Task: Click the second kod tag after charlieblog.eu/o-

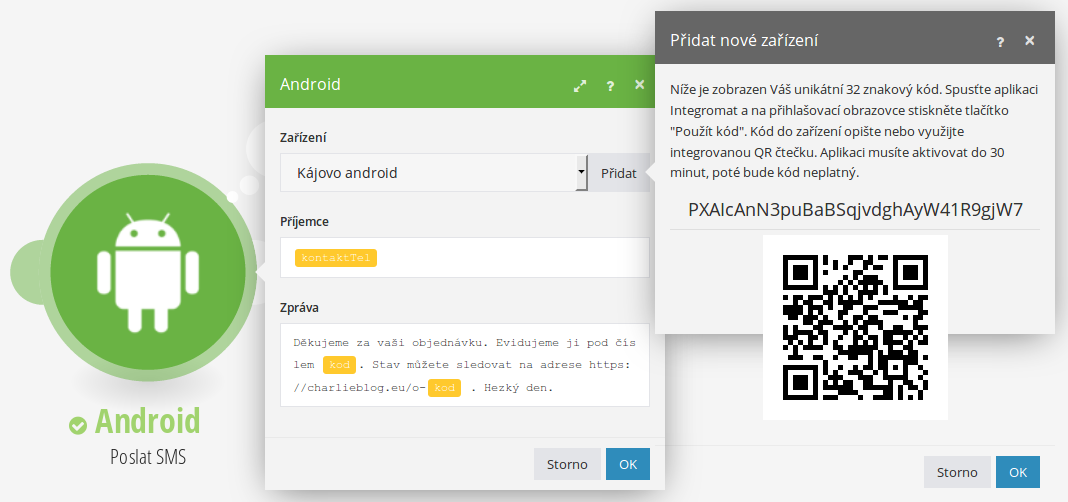Action: (445, 388)
